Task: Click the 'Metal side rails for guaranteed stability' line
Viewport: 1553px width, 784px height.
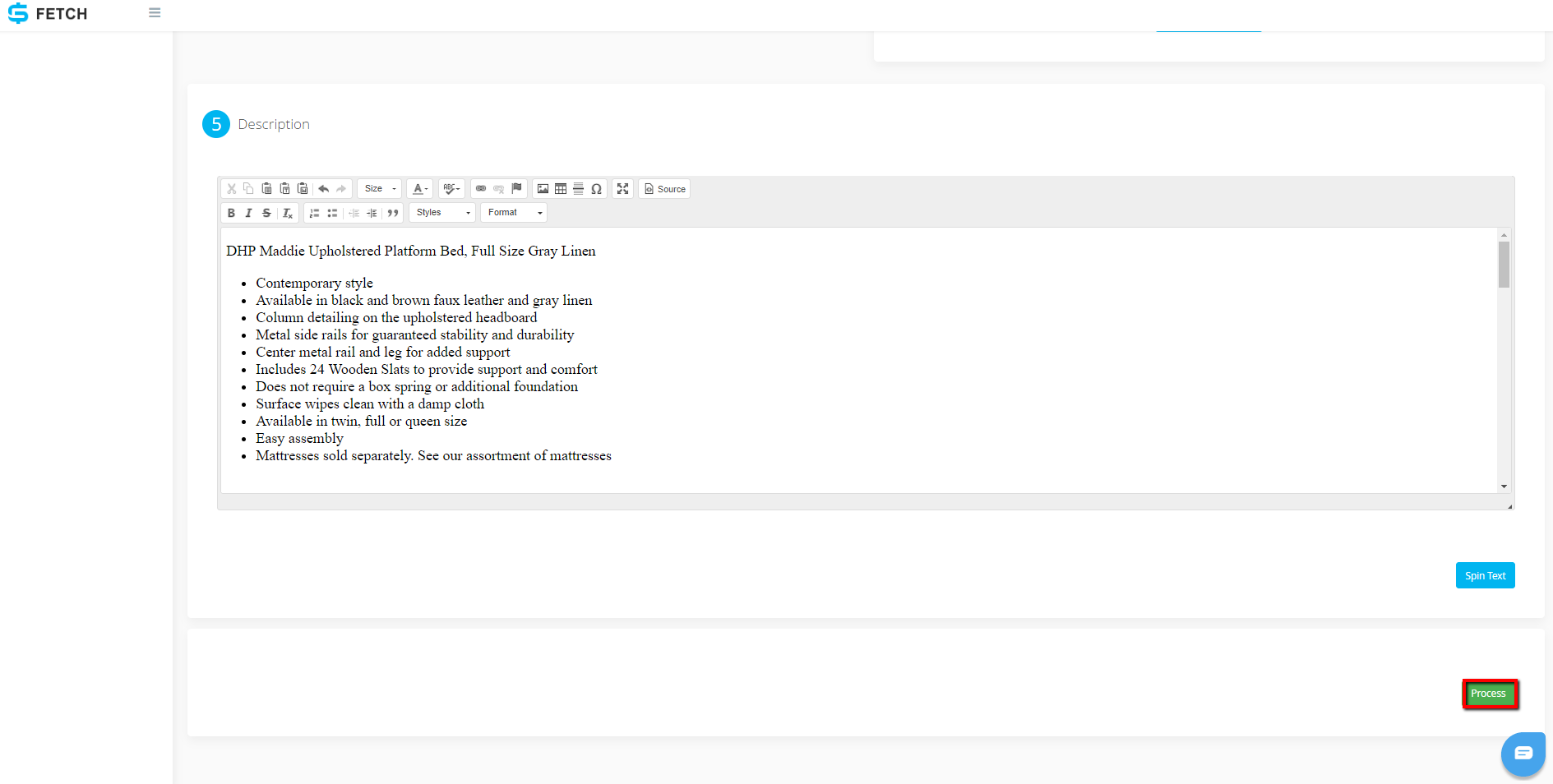Action: point(414,334)
